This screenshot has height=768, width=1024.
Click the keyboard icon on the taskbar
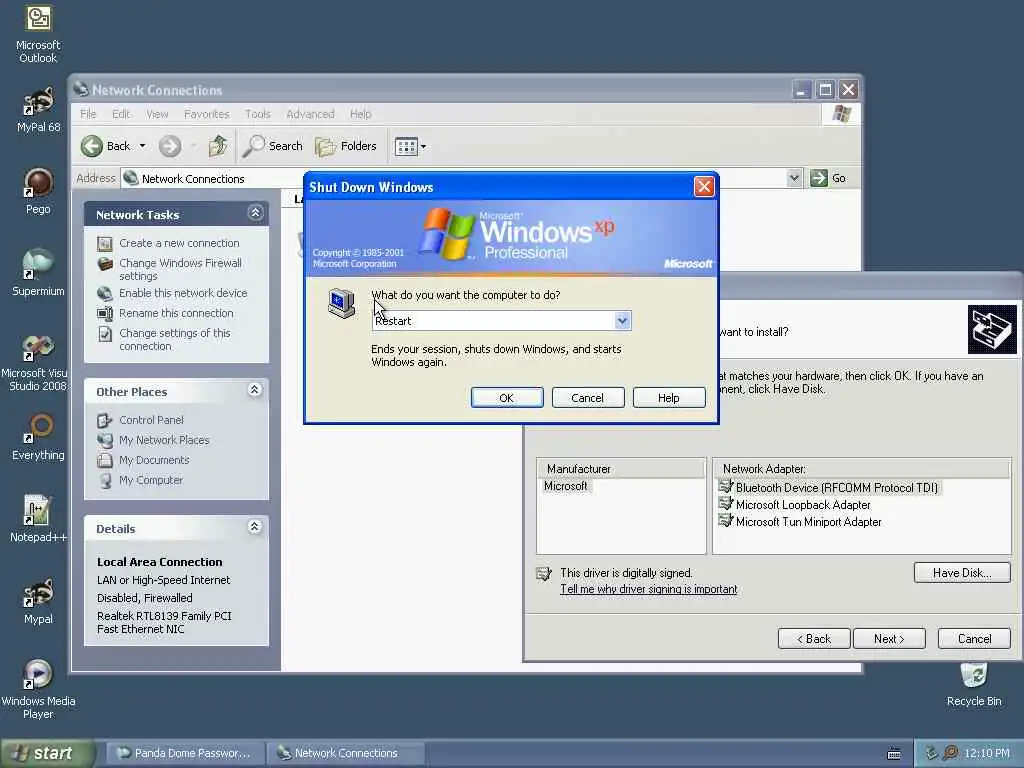(894, 754)
